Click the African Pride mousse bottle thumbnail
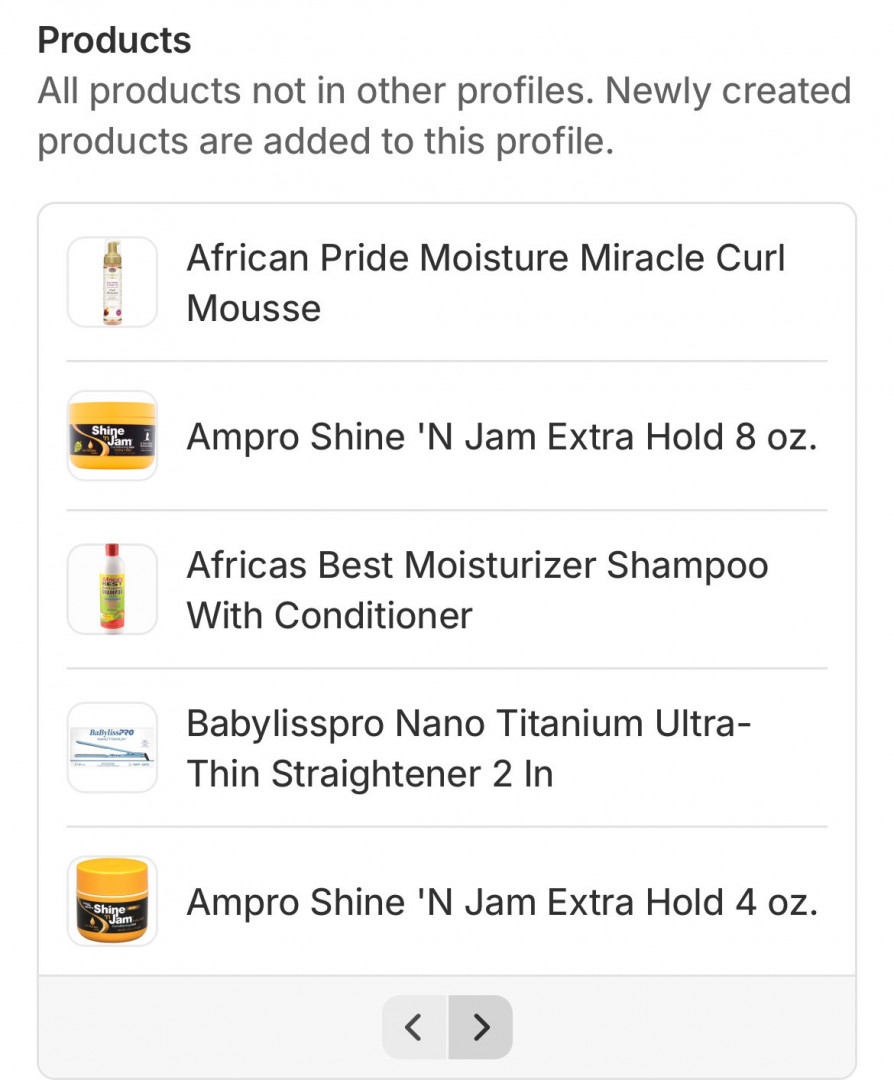 [x=112, y=282]
